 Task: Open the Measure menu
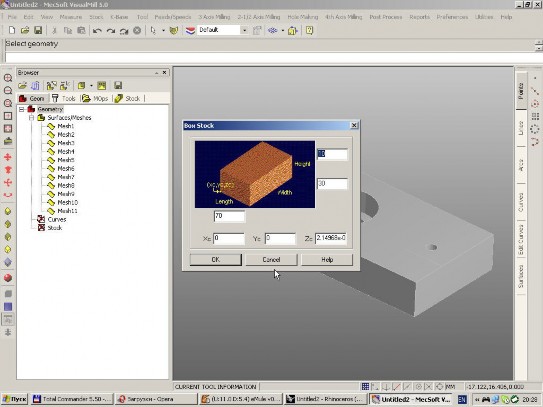(71, 17)
